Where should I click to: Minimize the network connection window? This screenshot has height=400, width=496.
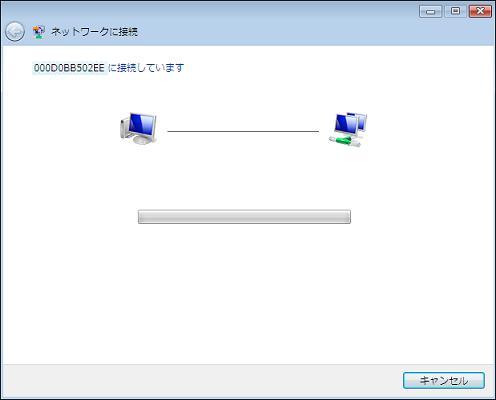pos(430,12)
